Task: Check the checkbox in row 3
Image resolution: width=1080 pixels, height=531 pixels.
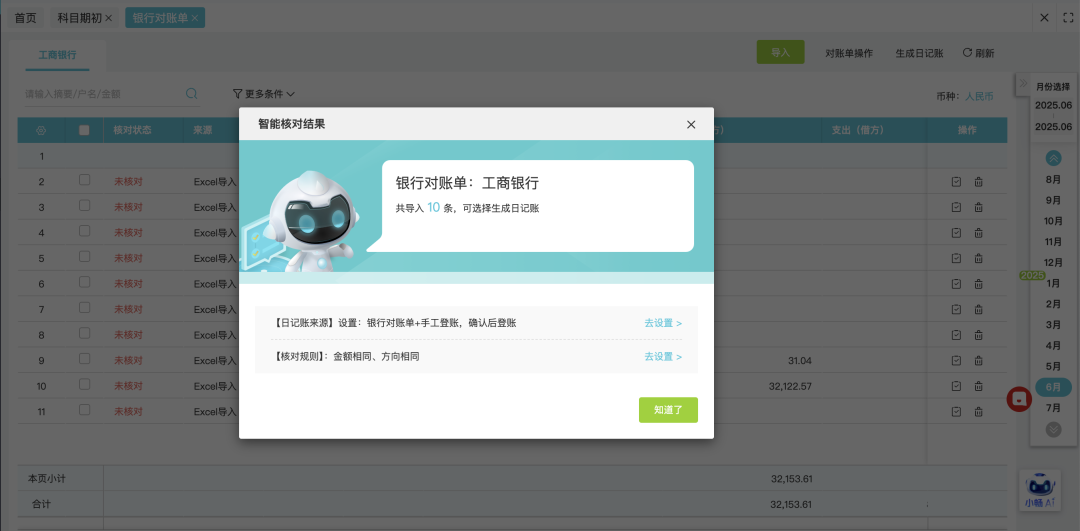Action: pos(84,205)
